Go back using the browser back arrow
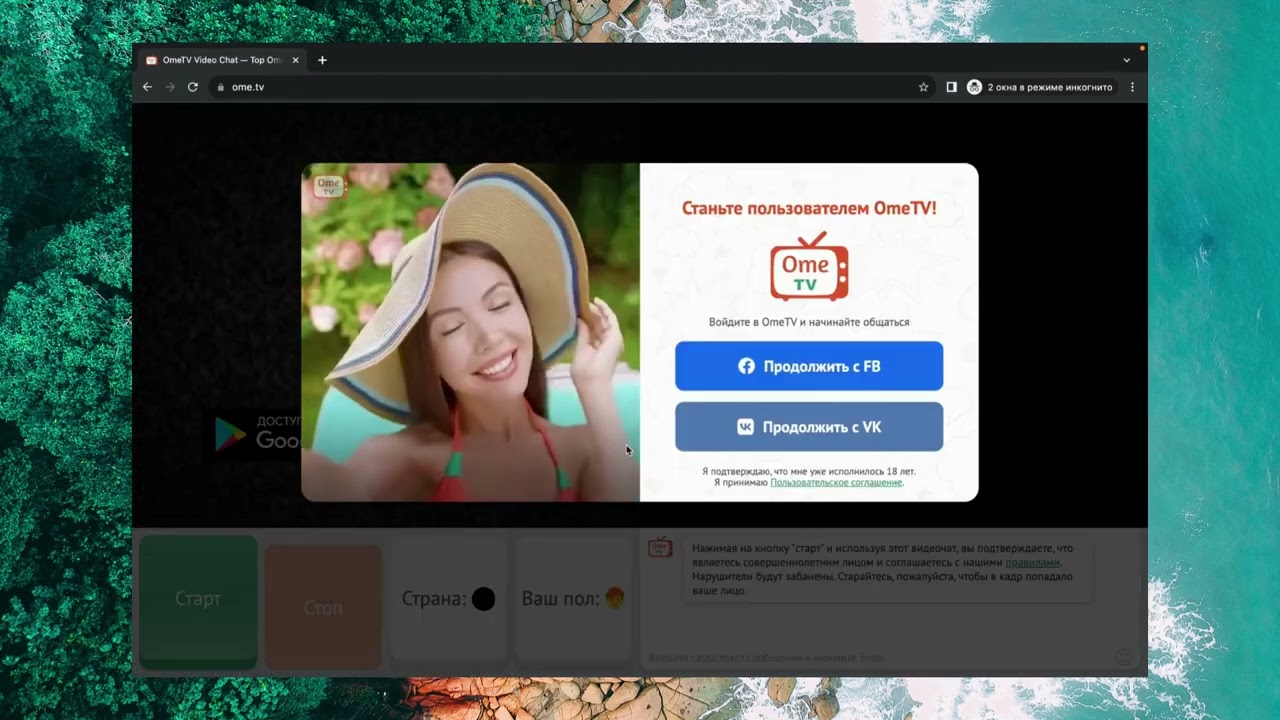Image resolution: width=1280 pixels, height=720 pixels. pos(147,87)
